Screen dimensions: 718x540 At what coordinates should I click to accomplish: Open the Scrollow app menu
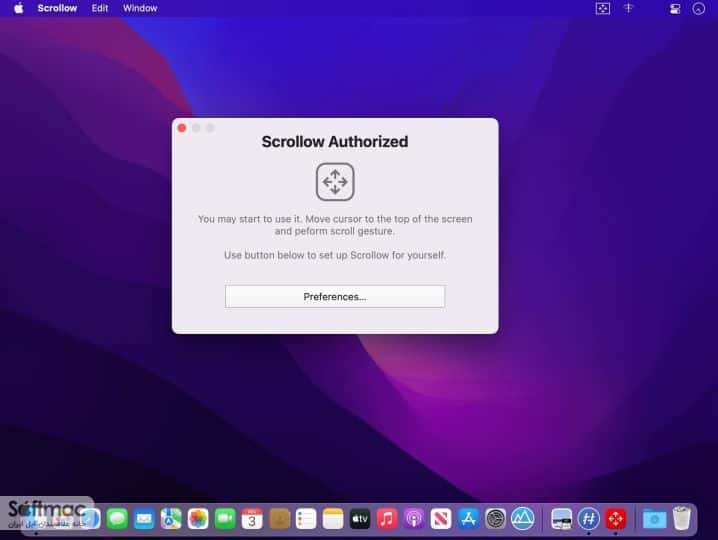pyautogui.click(x=57, y=8)
